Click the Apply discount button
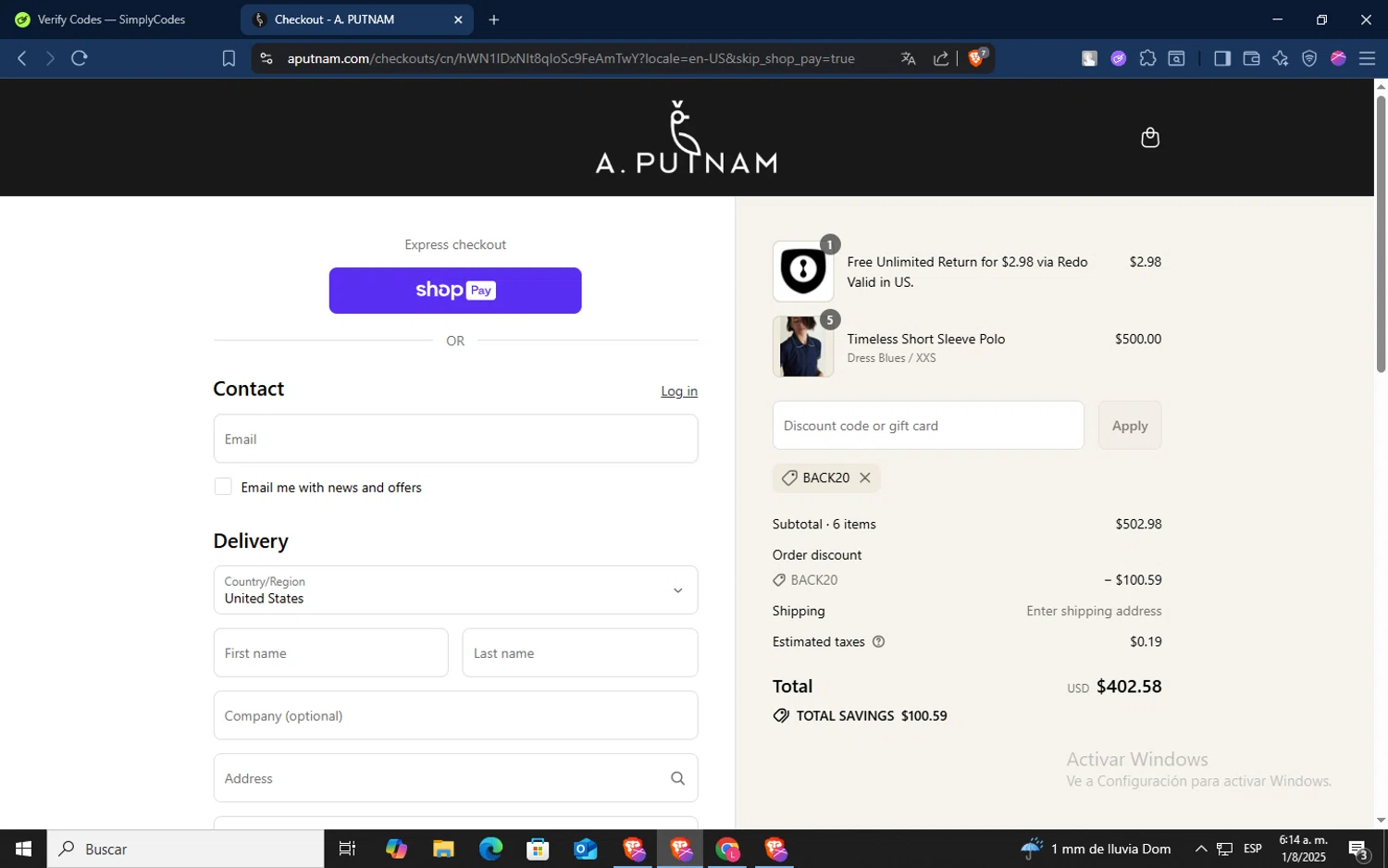This screenshot has width=1388, height=868. [1130, 426]
